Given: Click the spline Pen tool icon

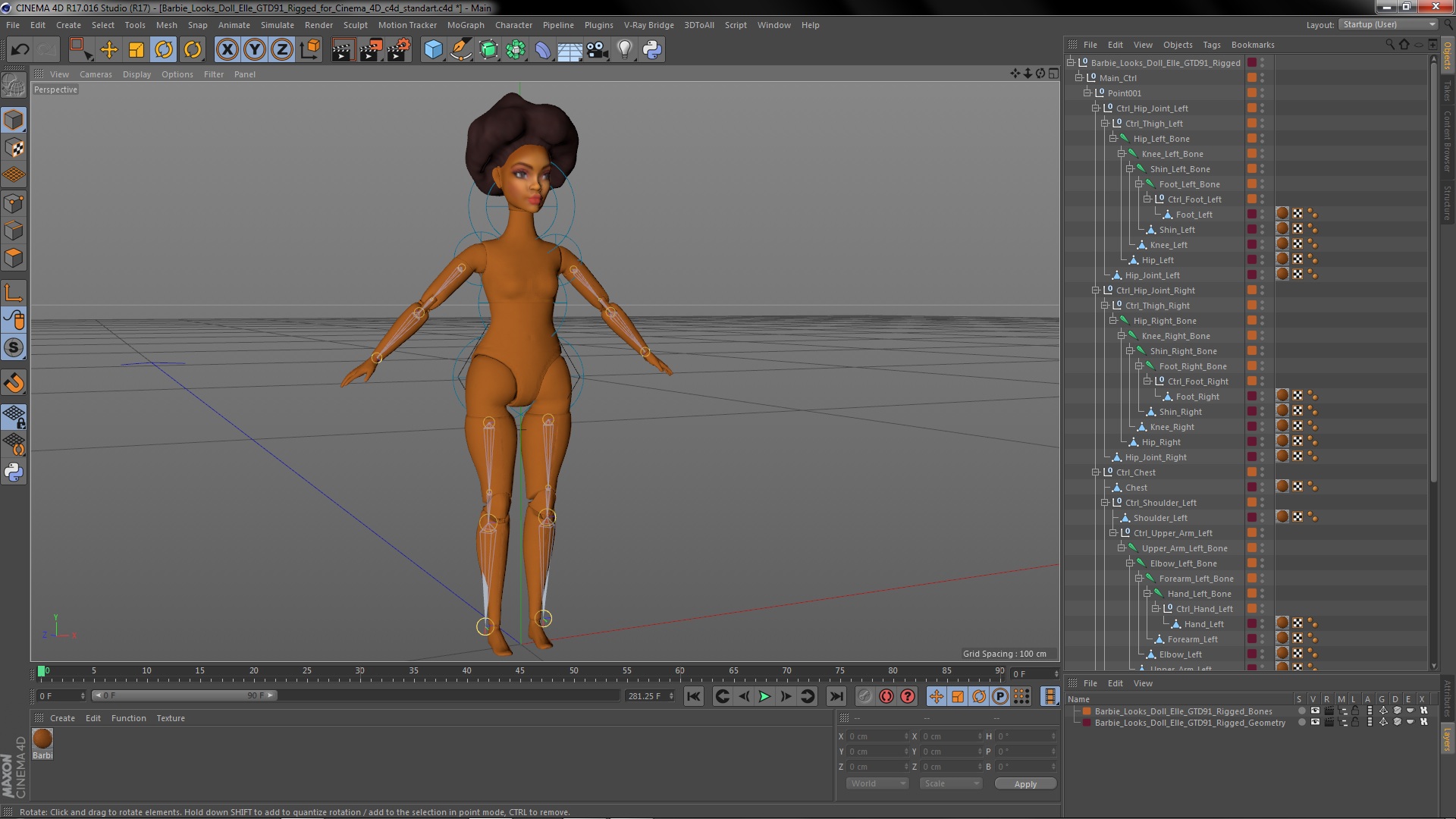Looking at the screenshot, I should click(x=460, y=50).
